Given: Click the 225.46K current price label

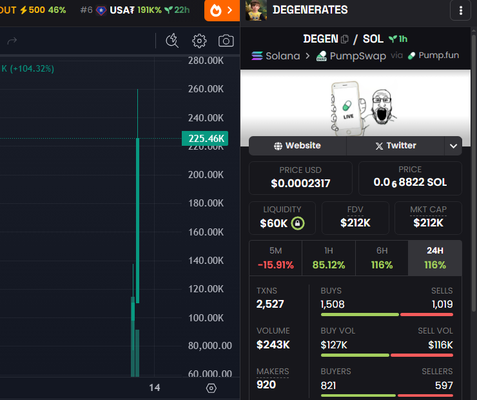Looking at the screenshot, I should point(205,138).
